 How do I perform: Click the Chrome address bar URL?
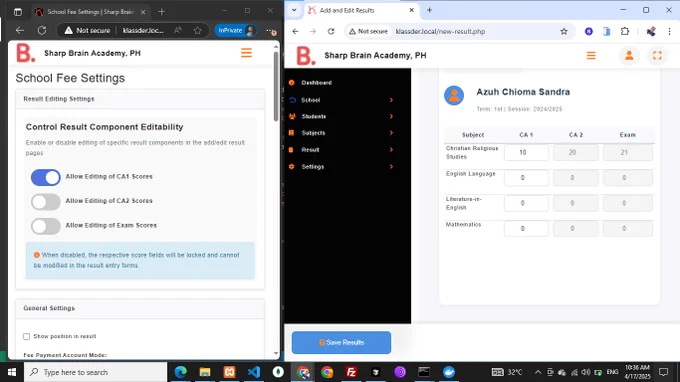click(440, 31)
